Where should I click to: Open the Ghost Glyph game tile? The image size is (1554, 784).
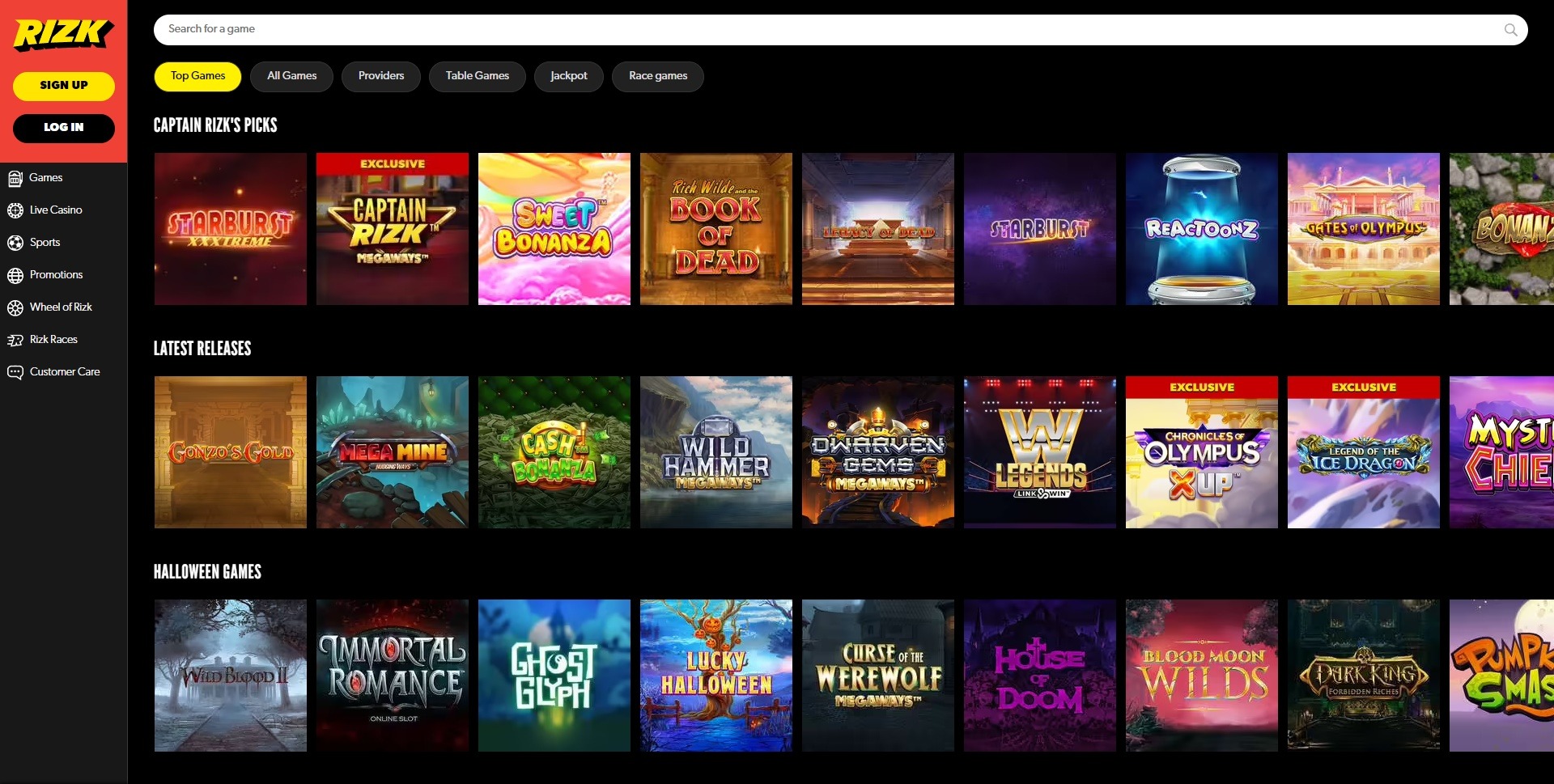pos(554,676)
